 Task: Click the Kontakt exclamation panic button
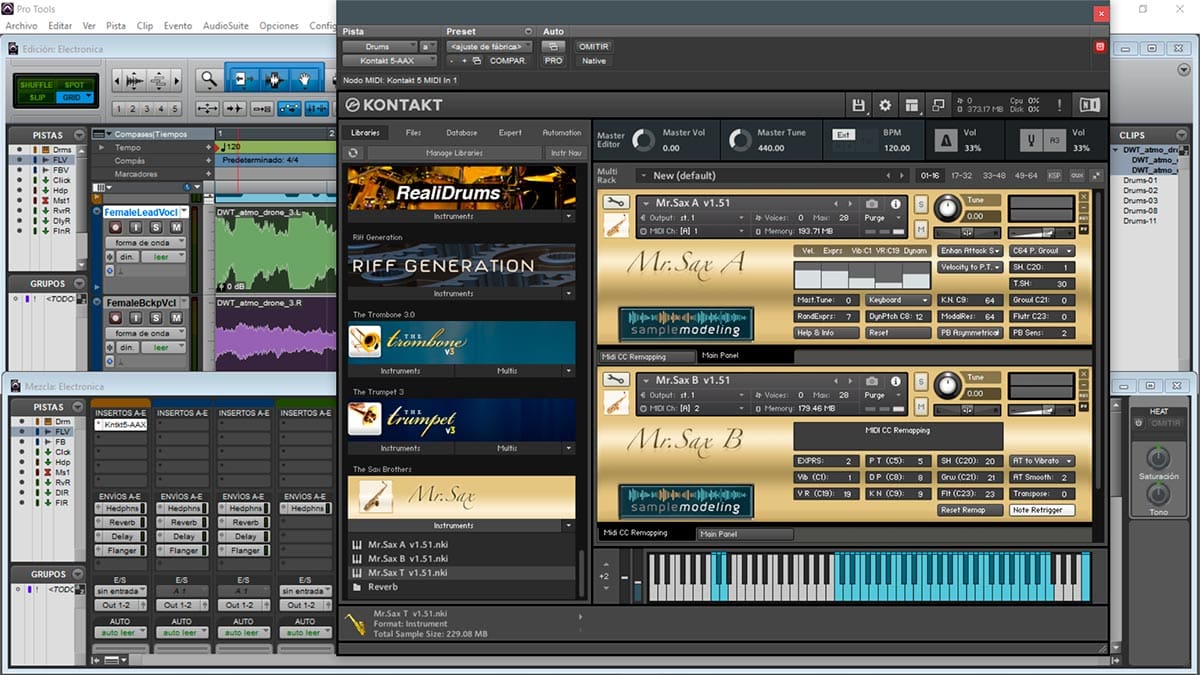pos(1062,105)
